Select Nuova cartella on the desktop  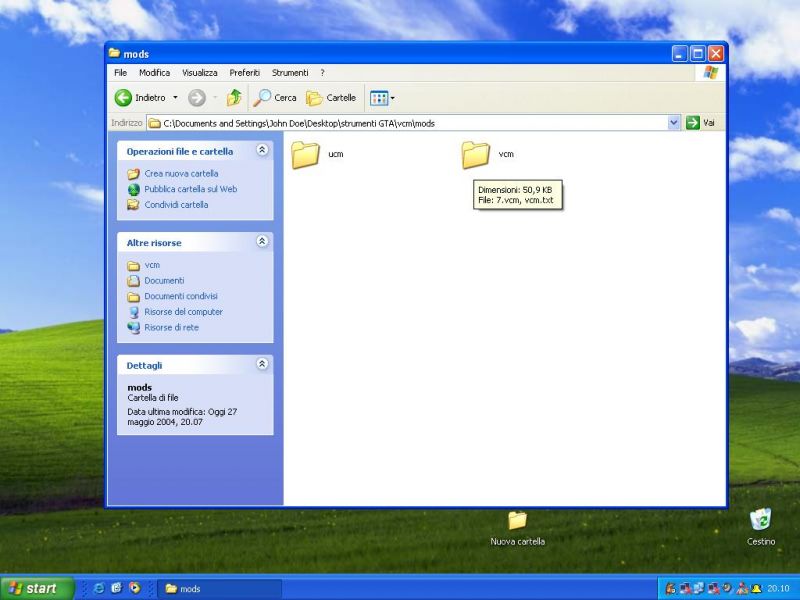point(517,529)
